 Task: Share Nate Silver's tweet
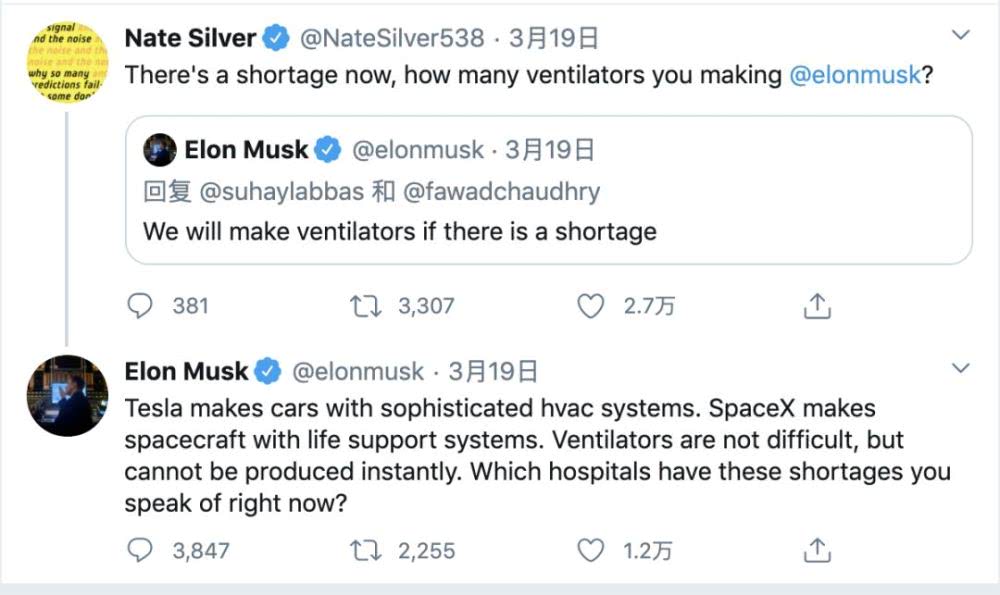817,306
